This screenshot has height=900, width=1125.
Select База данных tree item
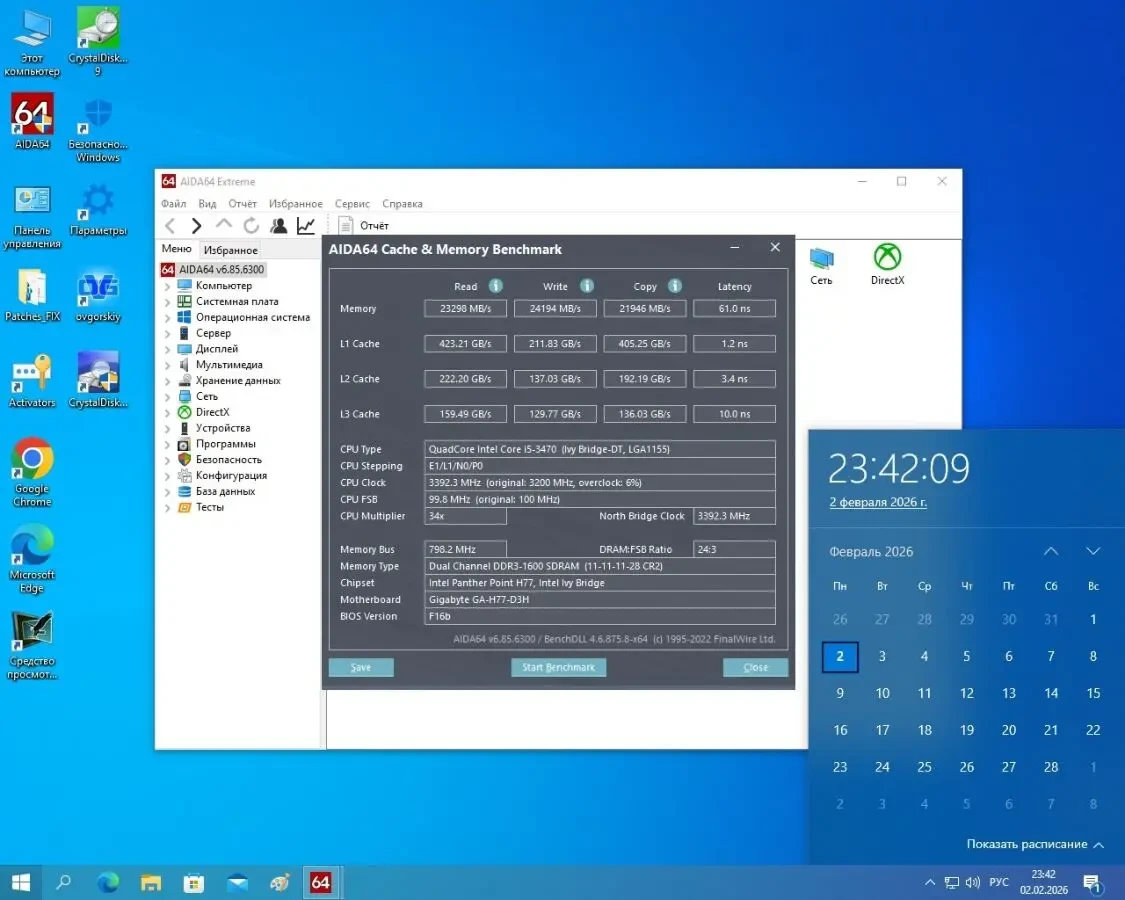click(x=225, y=491)
